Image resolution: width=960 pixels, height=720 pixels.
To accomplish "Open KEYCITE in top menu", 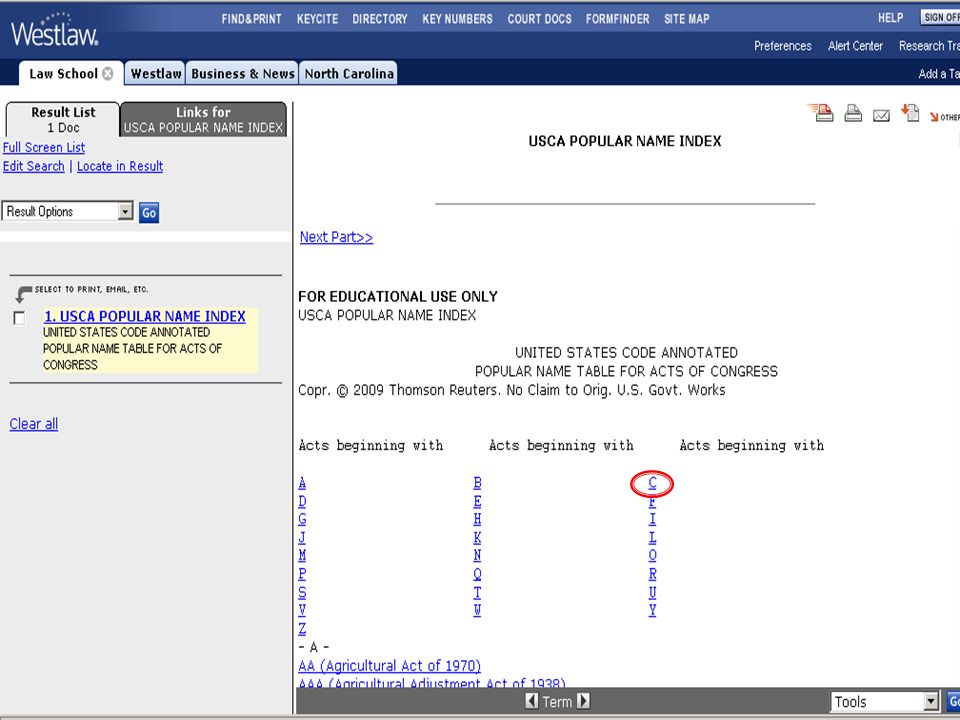I will tap(317, 19).
